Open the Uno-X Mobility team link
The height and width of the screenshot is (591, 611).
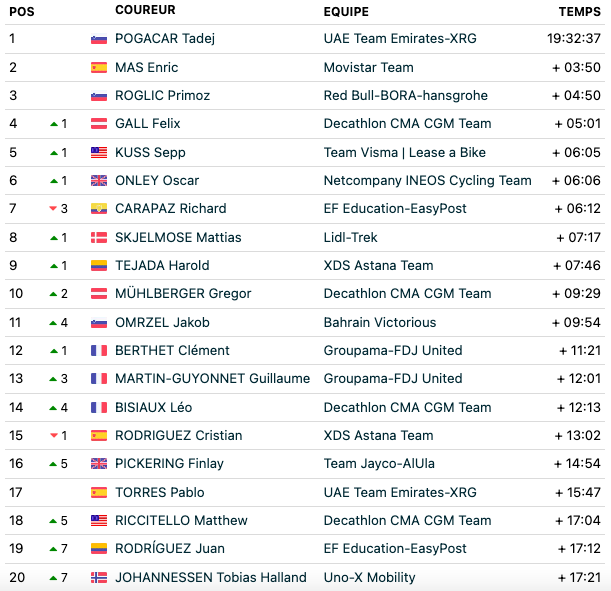point(369,577)
